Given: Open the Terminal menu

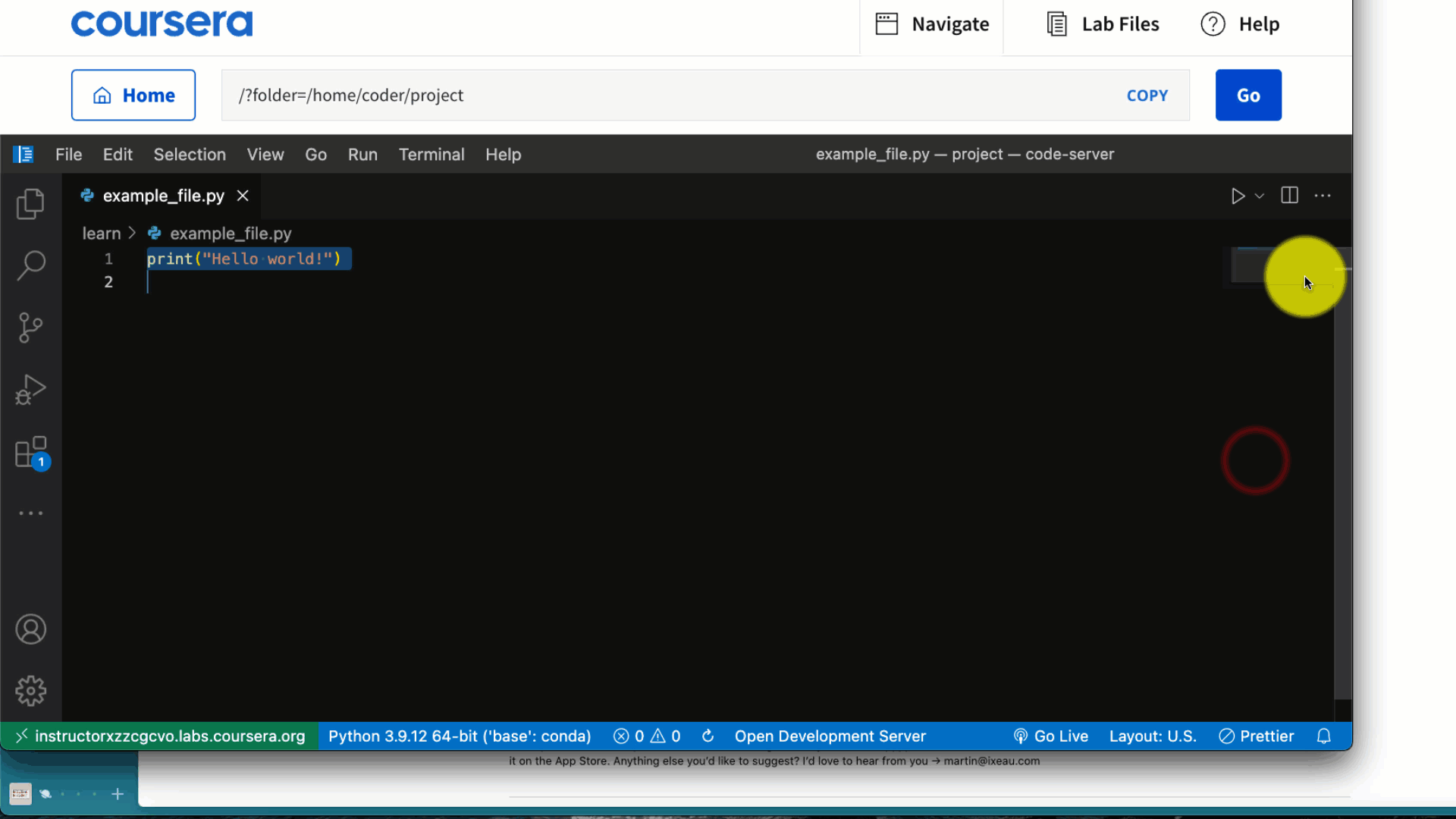Looking at the screenshot, I should pyautogui.click(x=431, y=155).
